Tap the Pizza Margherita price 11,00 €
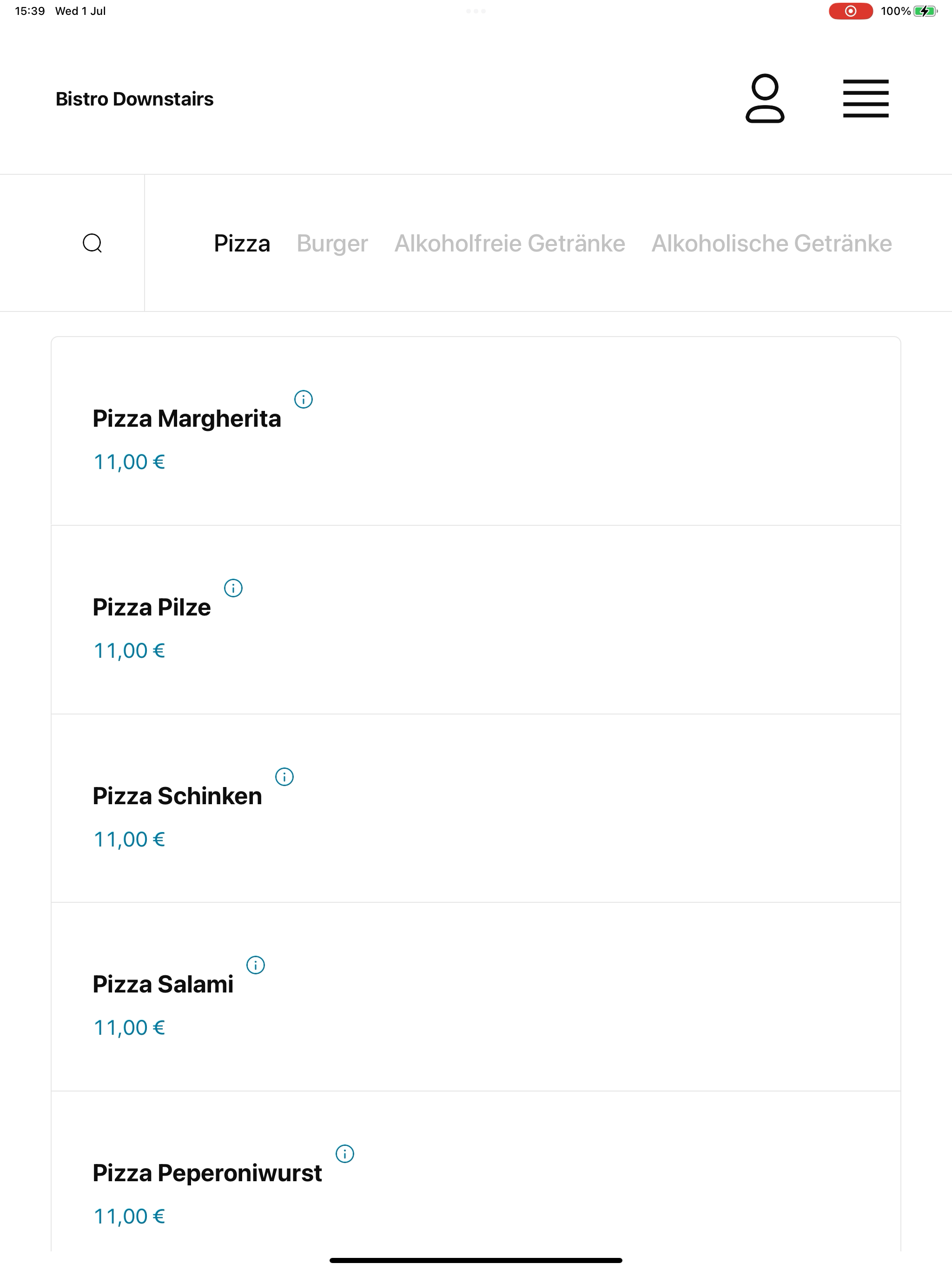This screenshot has width=952, height=1270. coord(129,462)
